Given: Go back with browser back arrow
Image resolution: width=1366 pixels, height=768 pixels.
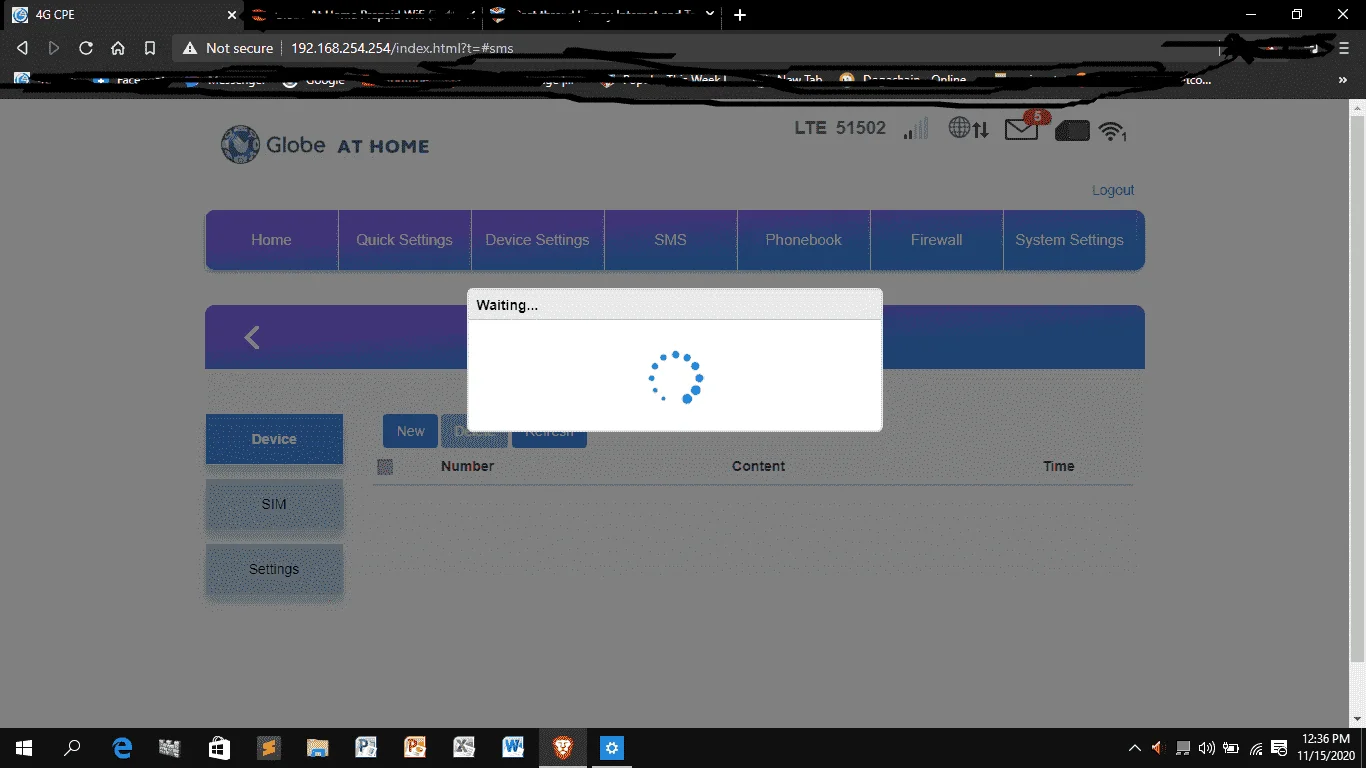Looking at the screenshot, I should click(x=22, y=47).
